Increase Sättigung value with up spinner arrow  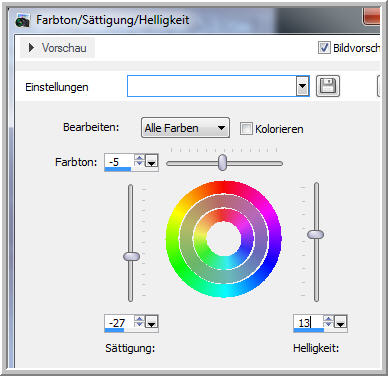[x=139, y=318]
